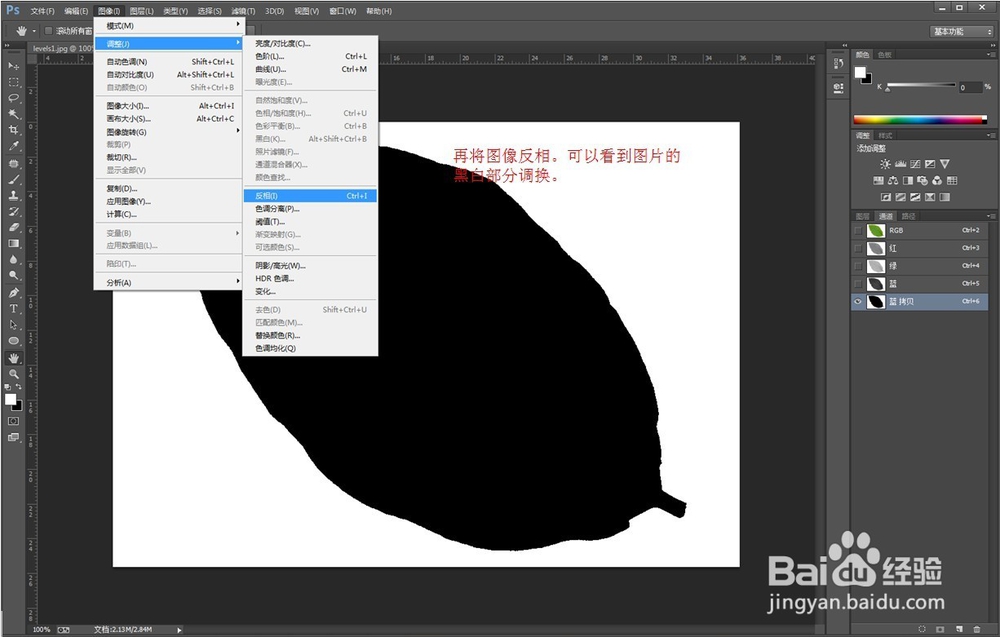Viewport: 1000px width, 637px height.
Task: Add Curves adjustment icon
Action: [915, 164]
